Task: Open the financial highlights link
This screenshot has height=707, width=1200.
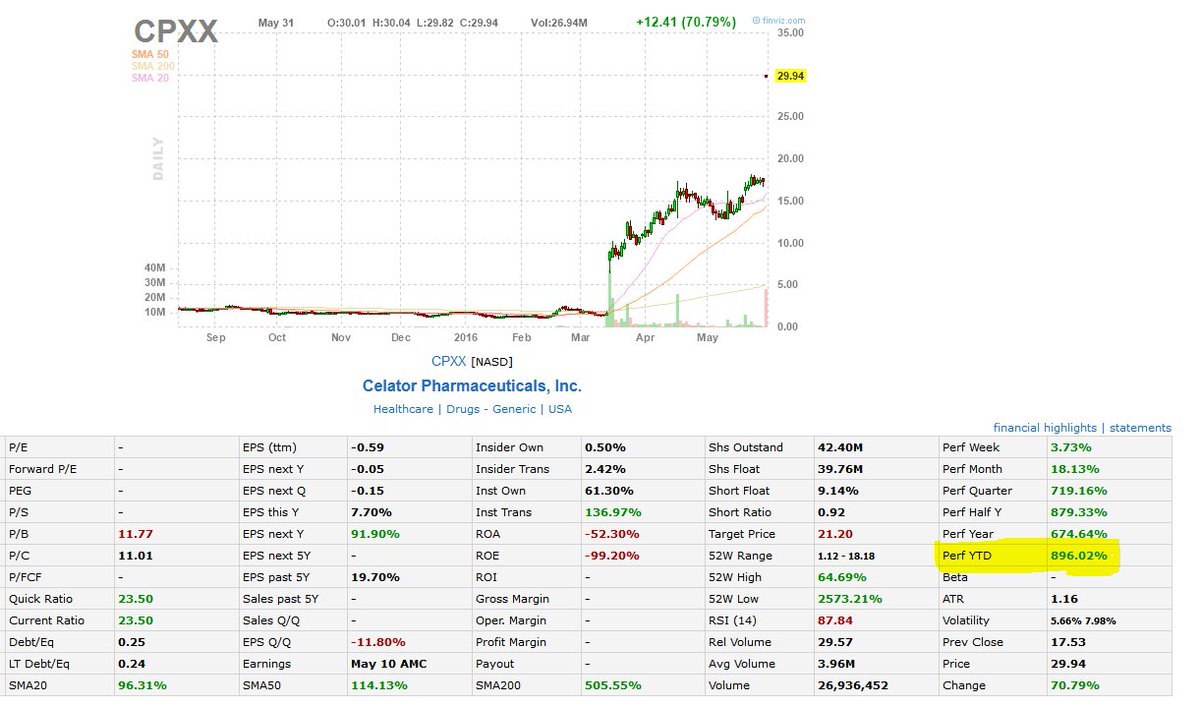Action: click(x=1043, y=427)
